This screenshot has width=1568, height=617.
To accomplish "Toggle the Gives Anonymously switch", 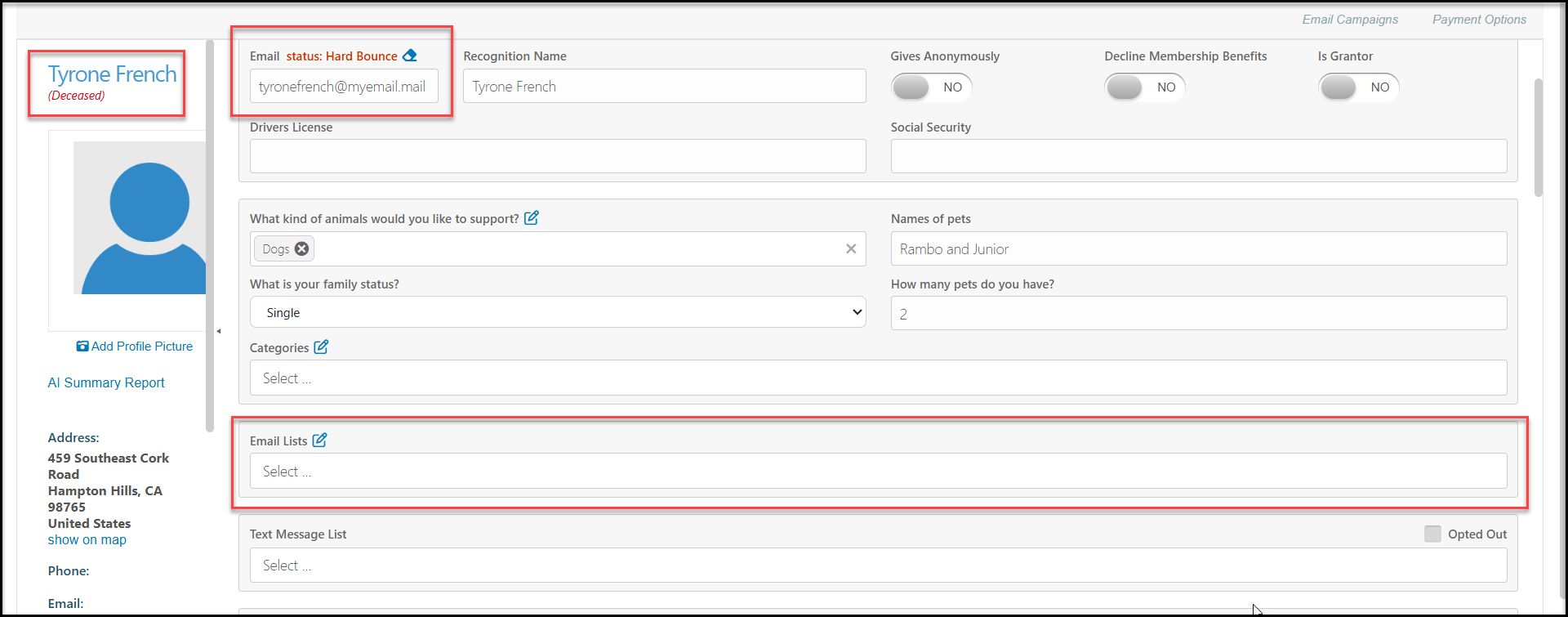I will pos(931,87).
